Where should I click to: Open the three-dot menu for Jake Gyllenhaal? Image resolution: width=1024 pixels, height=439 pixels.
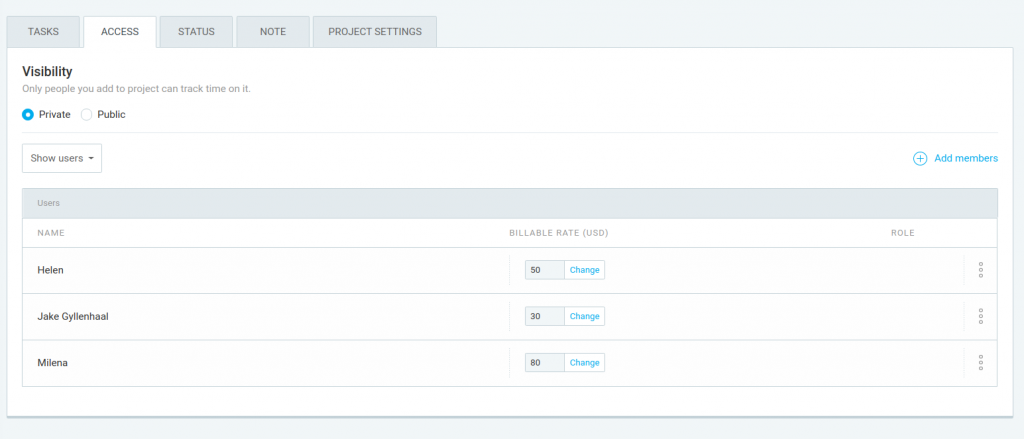pyautogui.click(x=980, y=316)
